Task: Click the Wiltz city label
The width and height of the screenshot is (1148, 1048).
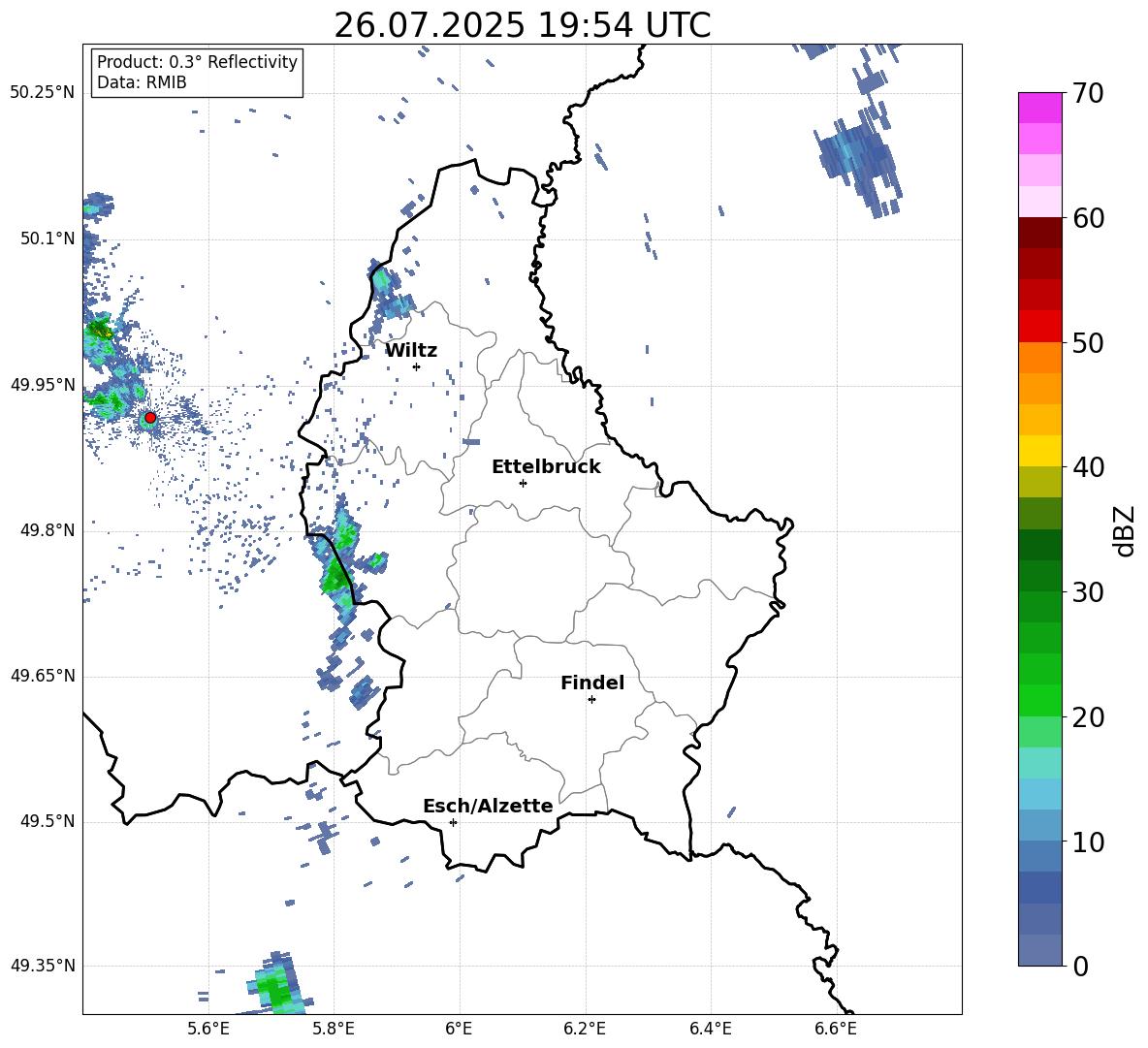Action: pyautogui.click(x=411, y=351)
